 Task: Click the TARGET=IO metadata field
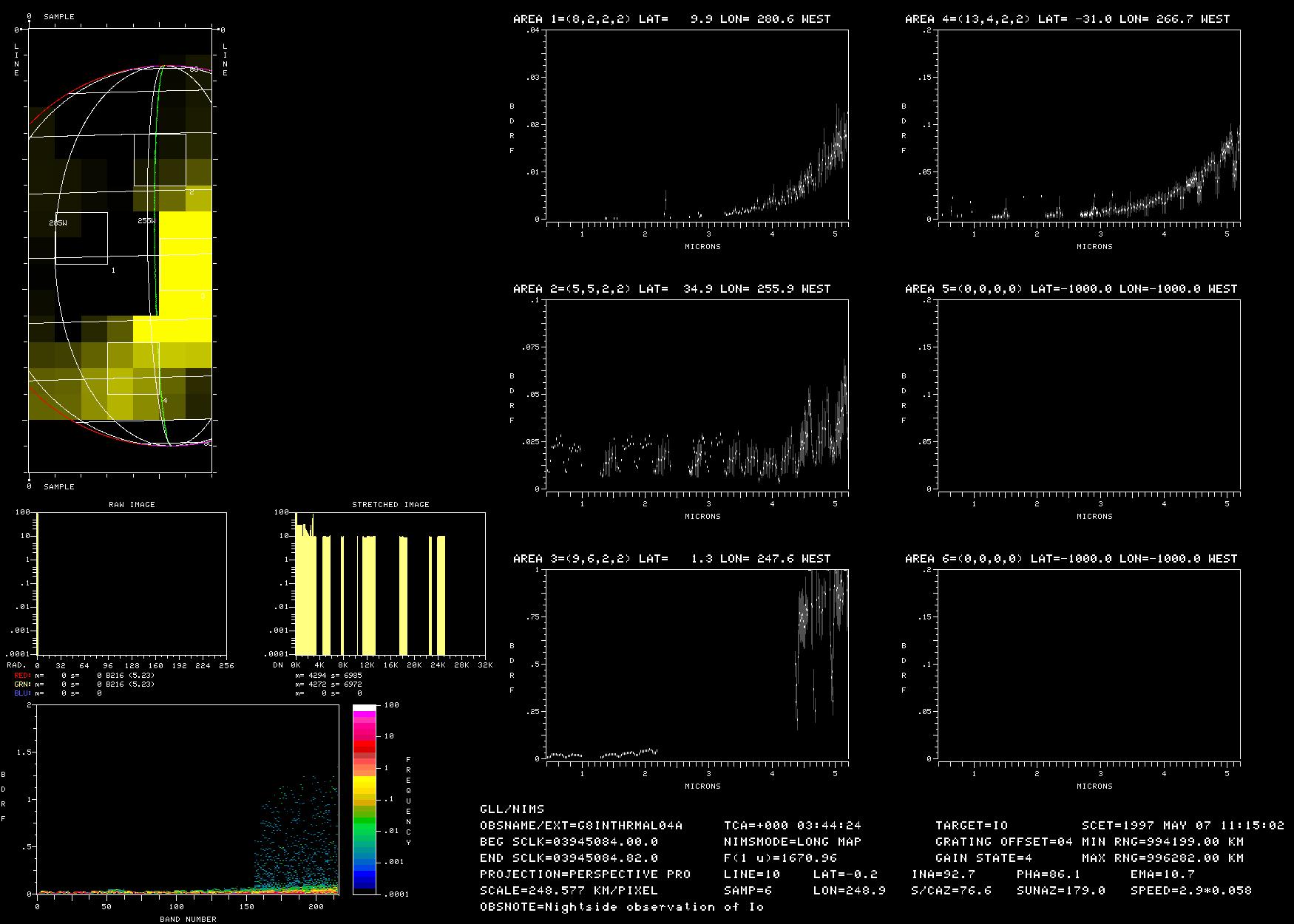pos(971,826)
